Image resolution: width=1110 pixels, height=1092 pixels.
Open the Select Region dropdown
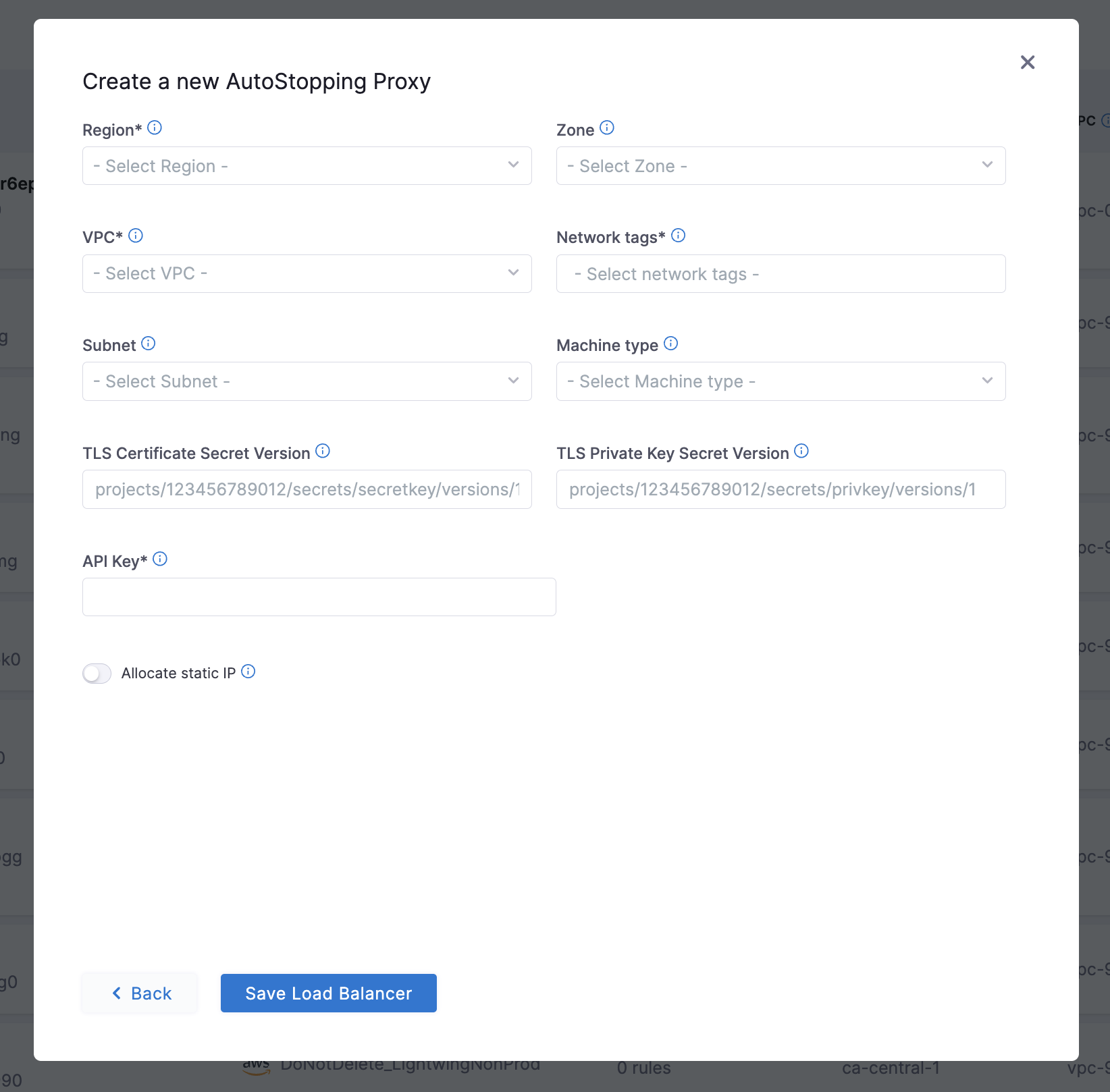click(307, 166)
